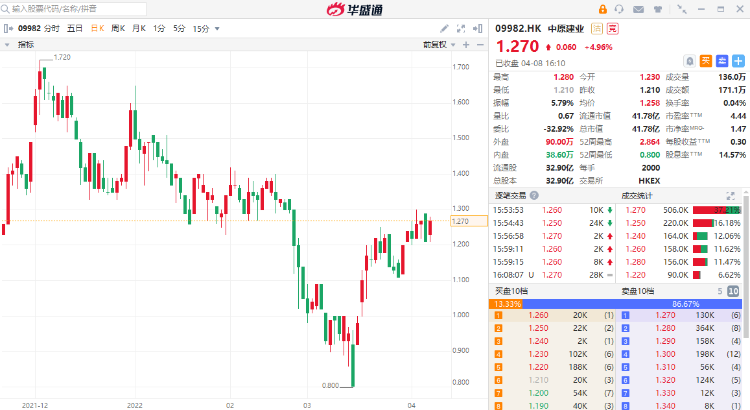Open the skin theme shirt icon

pyautogui.click(x=658, y=9)
